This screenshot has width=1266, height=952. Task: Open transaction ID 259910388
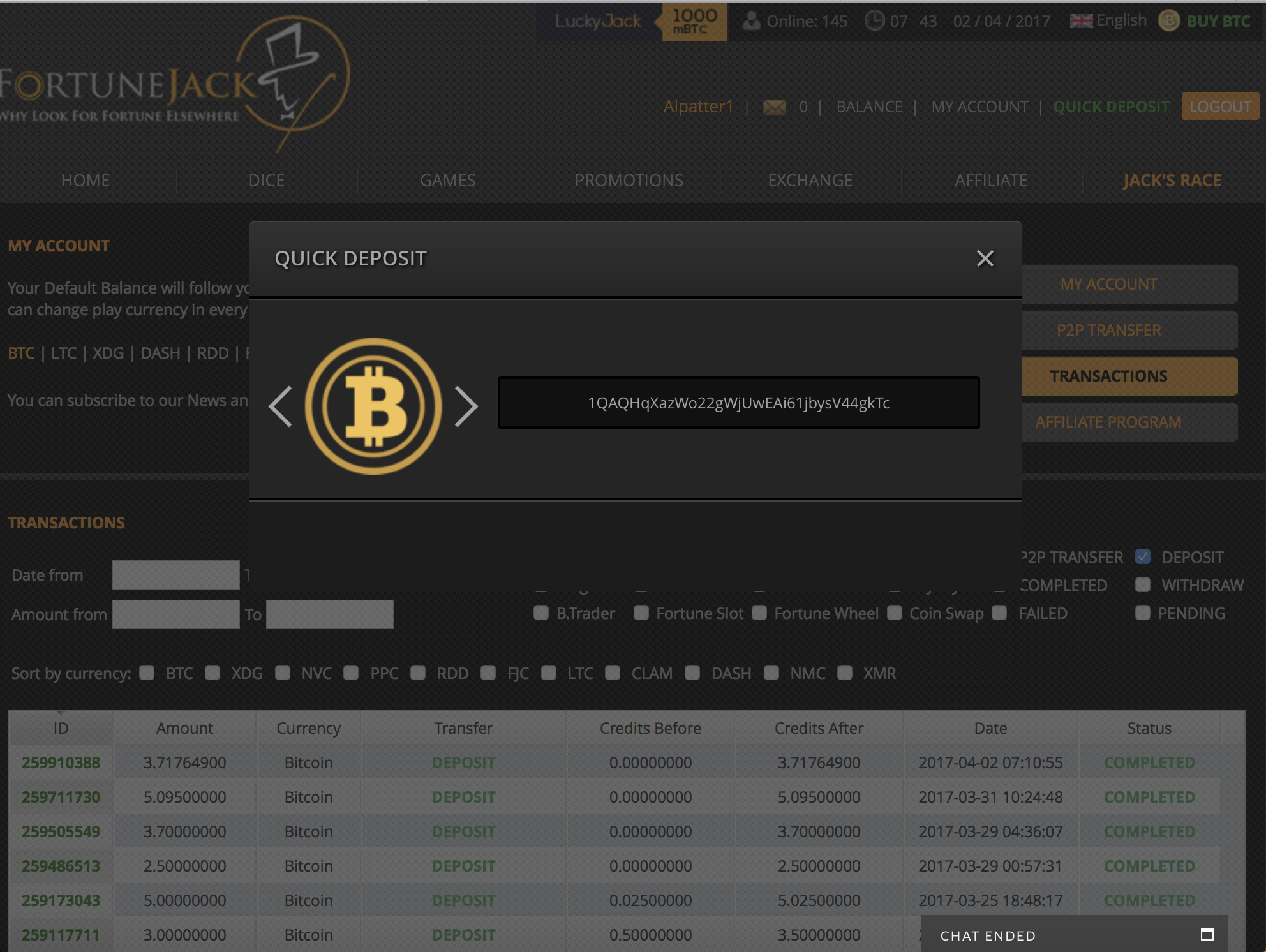61,762
